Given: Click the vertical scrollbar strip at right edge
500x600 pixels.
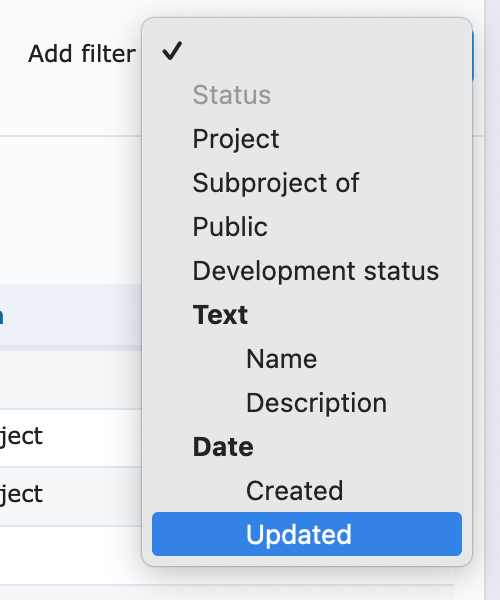Looking at the screenshot, I should [492, 300].
